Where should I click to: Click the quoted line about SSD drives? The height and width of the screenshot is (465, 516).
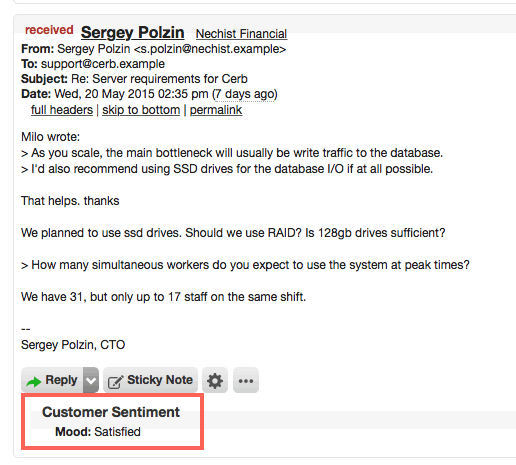pos(227,169)
